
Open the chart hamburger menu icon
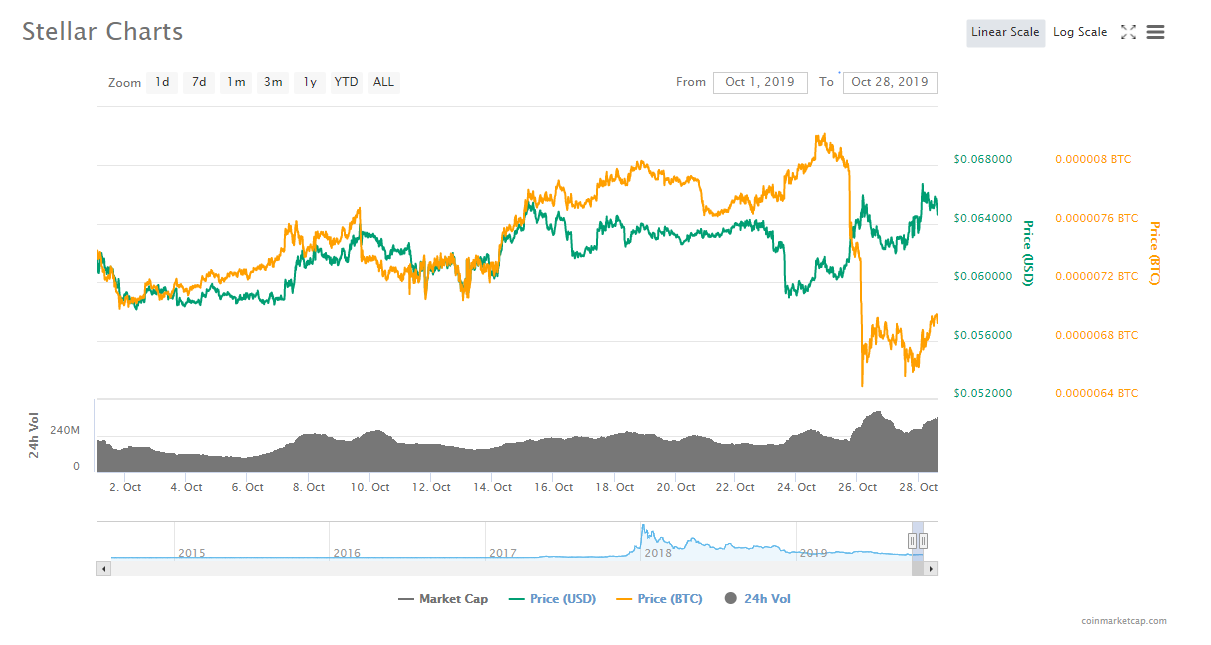coord(1155,32)
